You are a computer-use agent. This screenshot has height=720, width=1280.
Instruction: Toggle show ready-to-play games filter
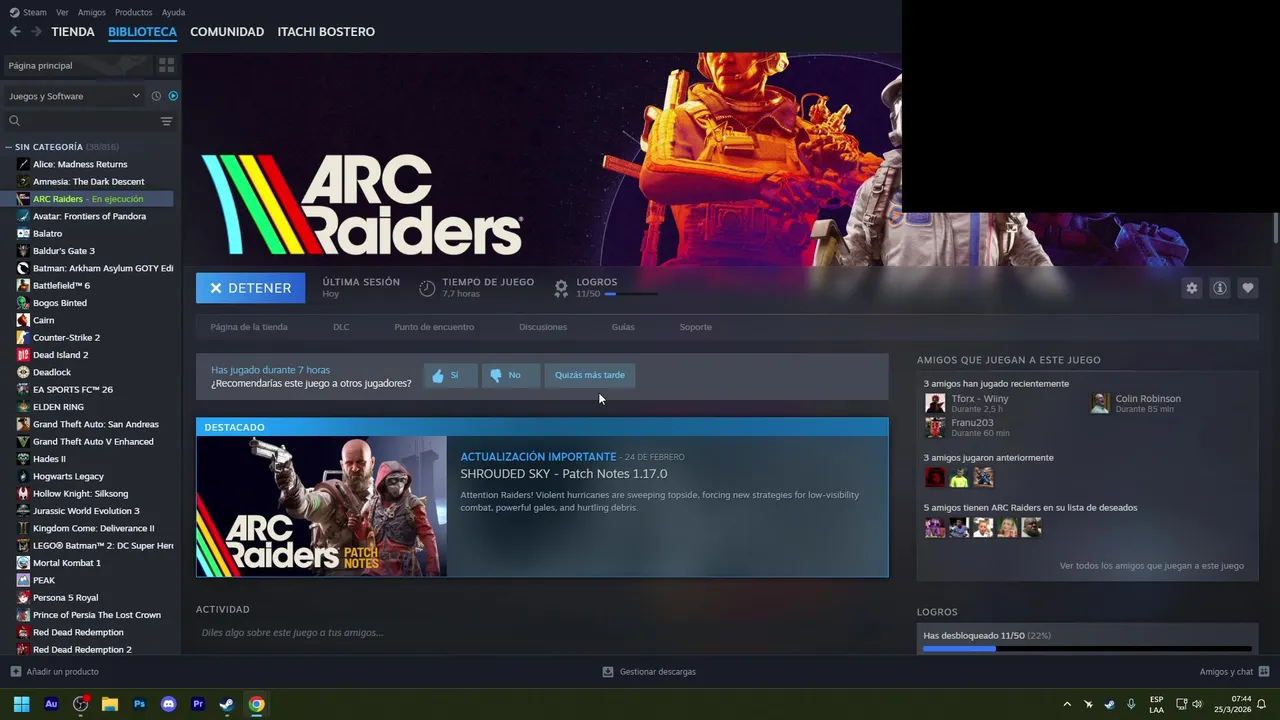tap(173, 96)
